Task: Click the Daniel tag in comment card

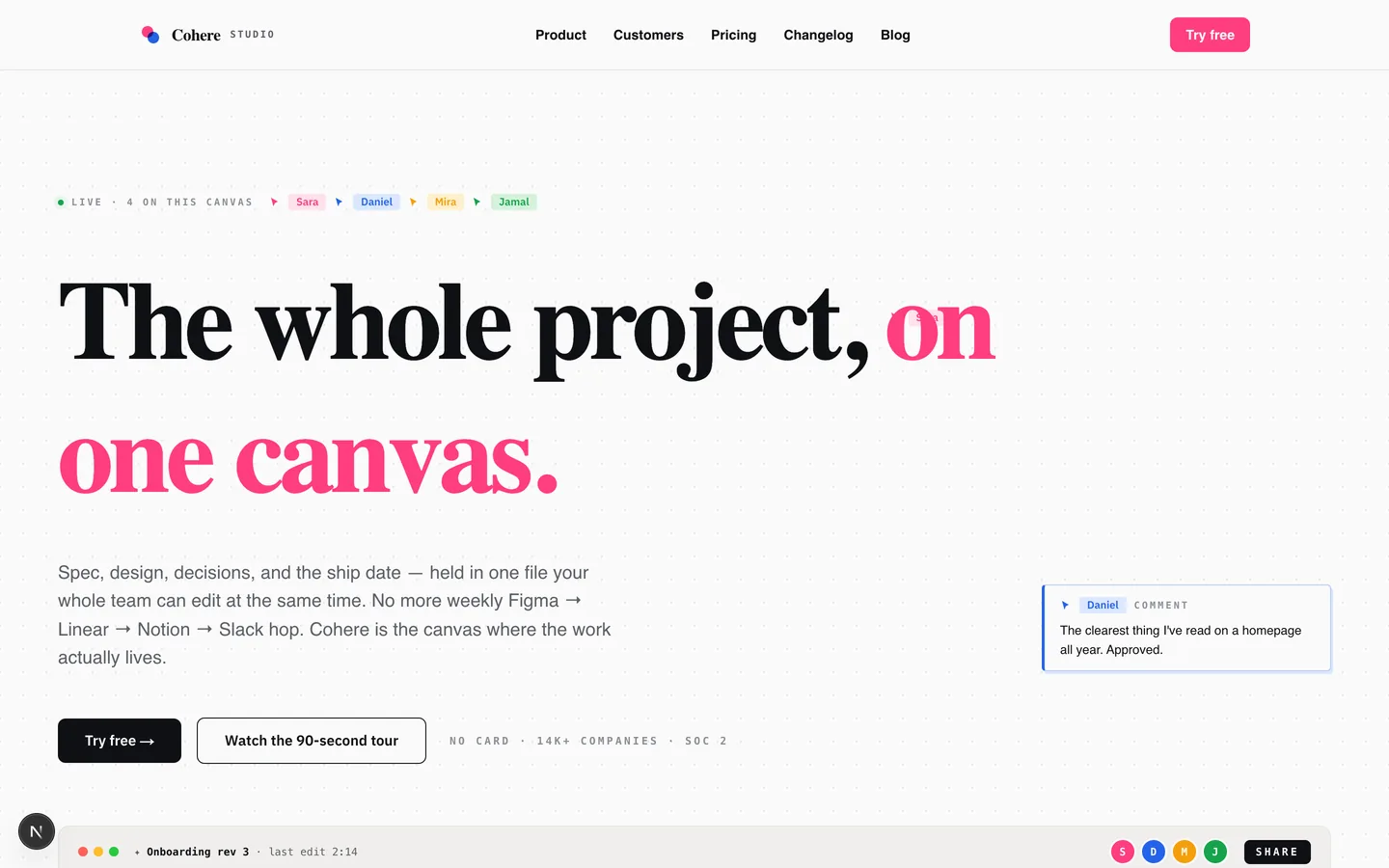Action: [x=1103, y=605]
